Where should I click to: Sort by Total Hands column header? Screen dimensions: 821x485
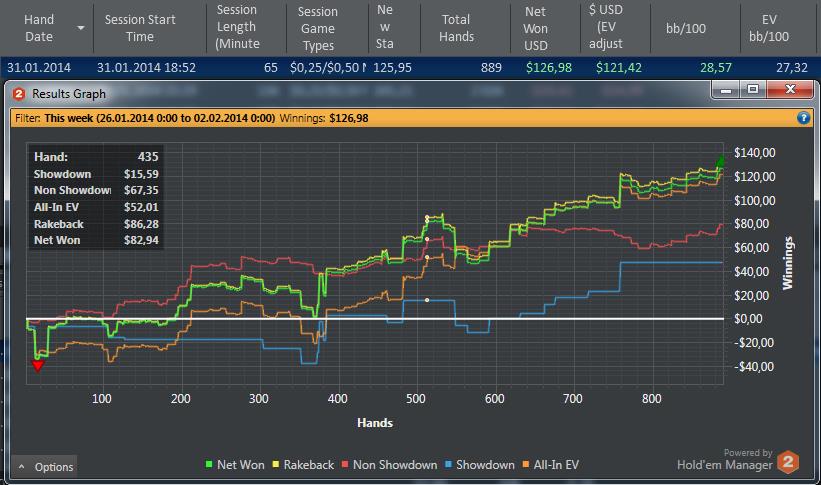457,28
